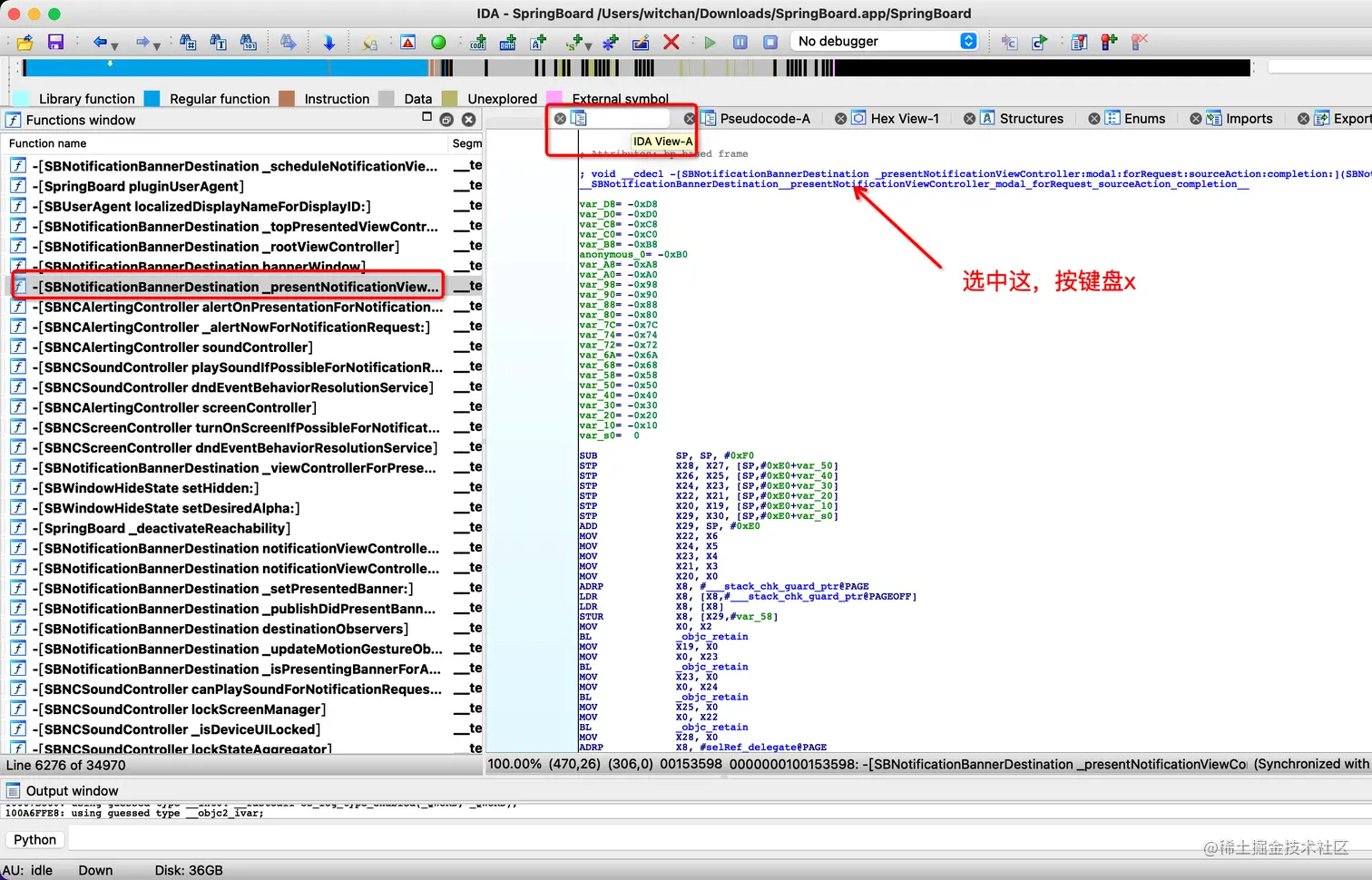1372x880 pixels.
Task: Stop the process with the stop button
Action: [x=770, y=42]
